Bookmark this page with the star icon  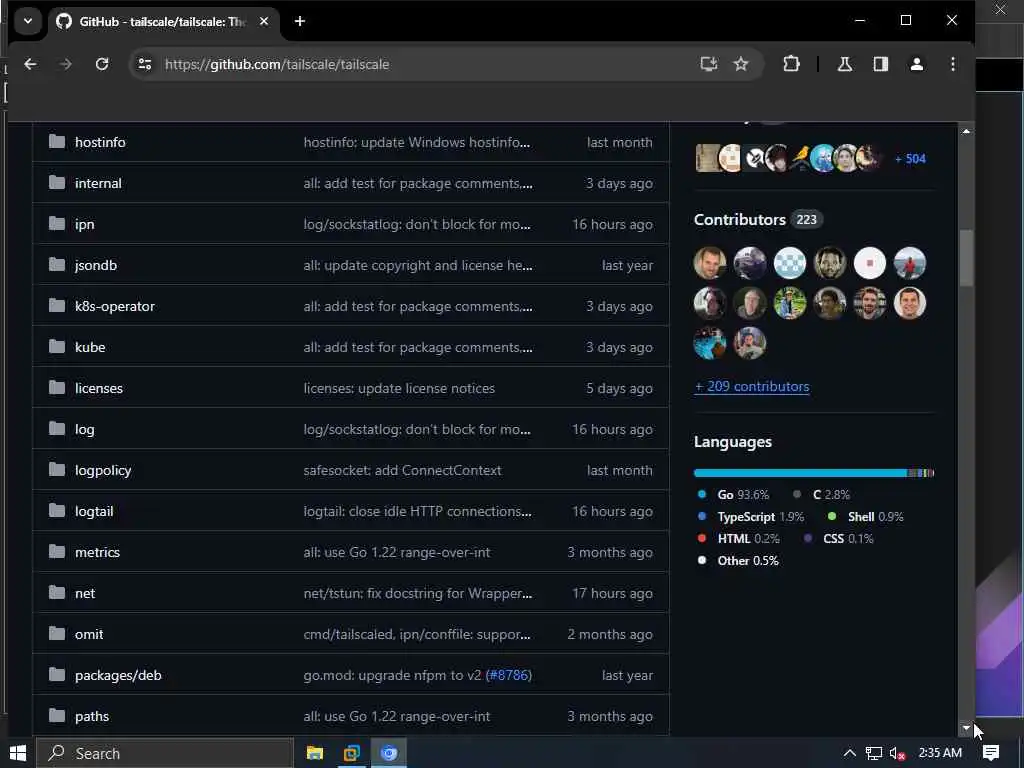point(741,64)
